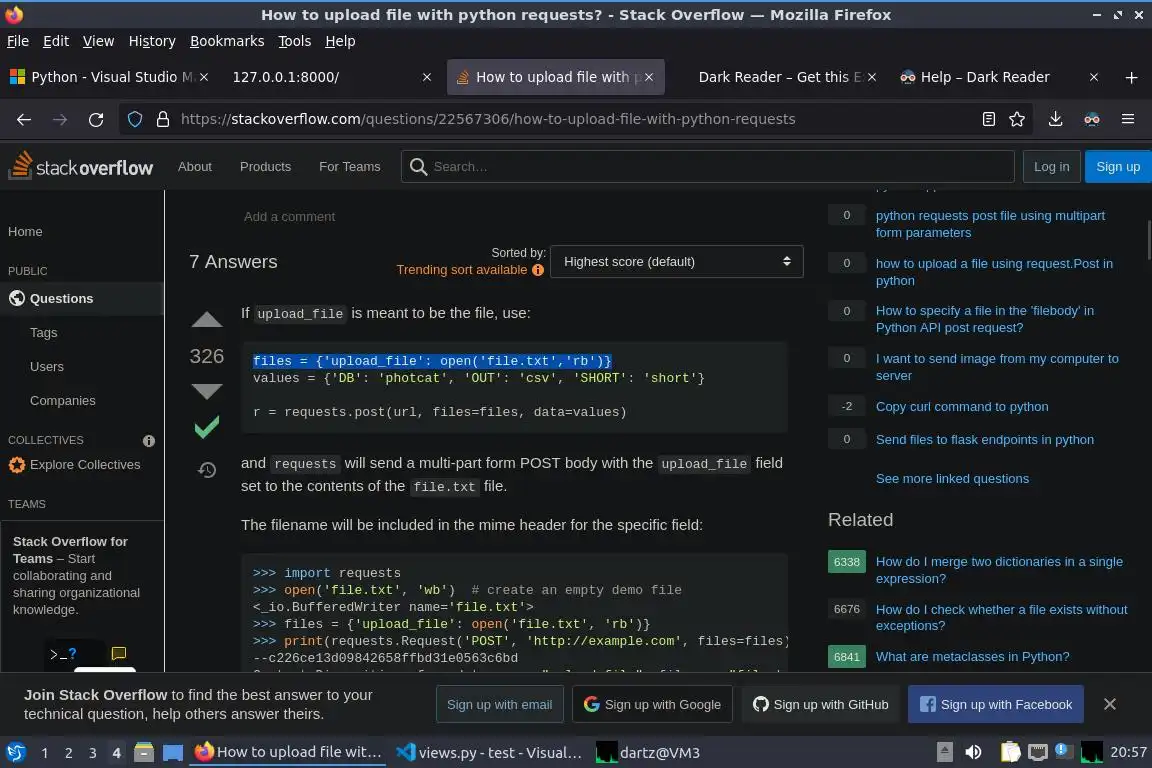
Task: Open views.py Visual Studio taskbar item
Action: (x=489, y=753)
